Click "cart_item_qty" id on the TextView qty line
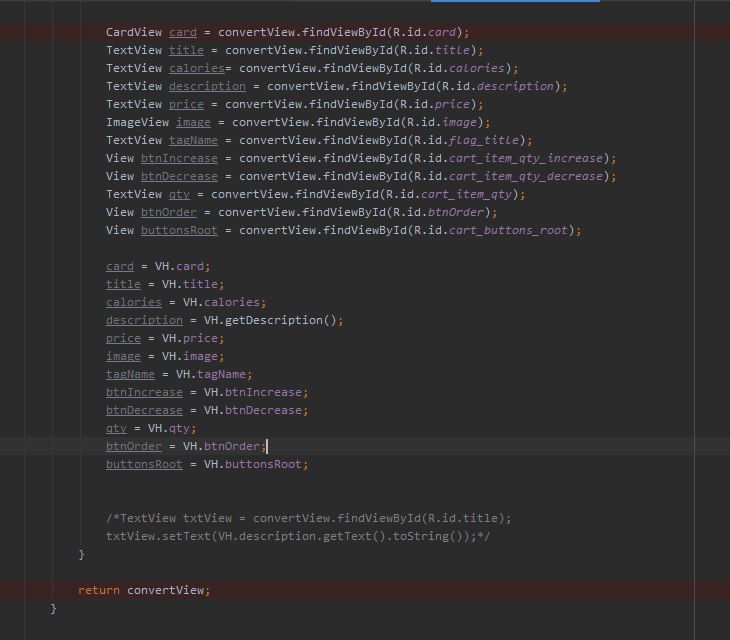730x640 pixels. [x=466, y=195]
